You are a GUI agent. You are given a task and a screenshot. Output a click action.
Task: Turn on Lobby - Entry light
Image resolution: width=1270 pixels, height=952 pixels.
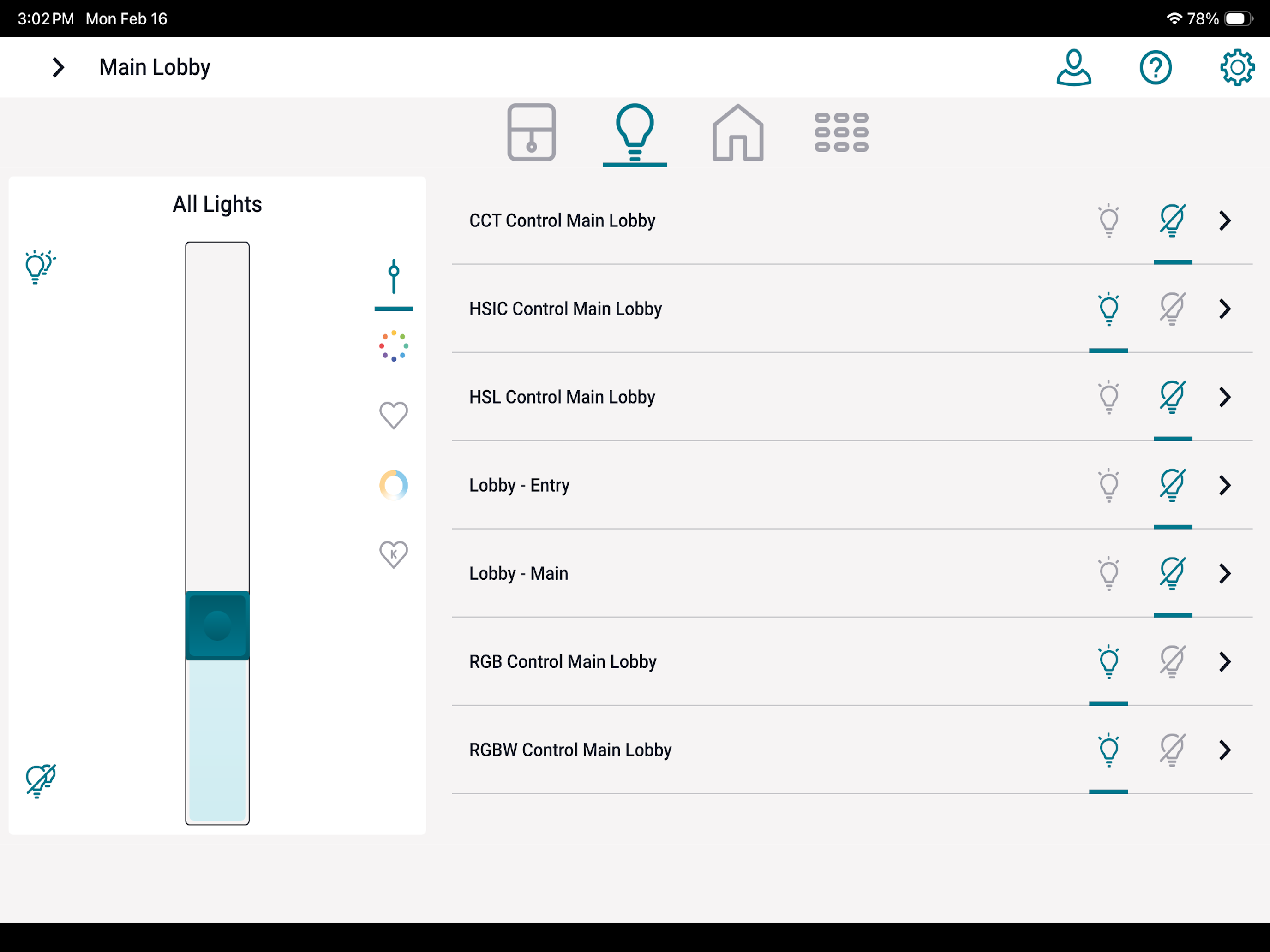(x=1108, y=486)
